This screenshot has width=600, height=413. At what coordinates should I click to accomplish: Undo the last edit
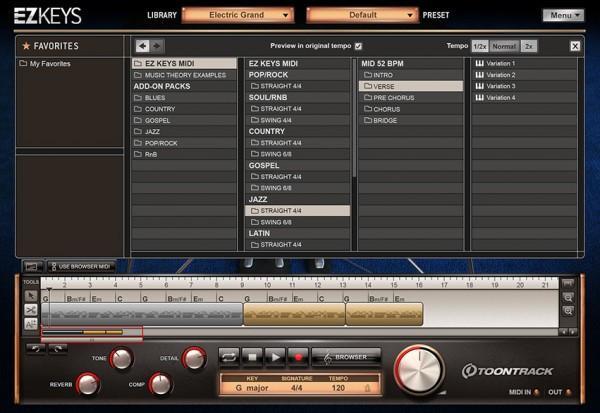pos(36,348)
